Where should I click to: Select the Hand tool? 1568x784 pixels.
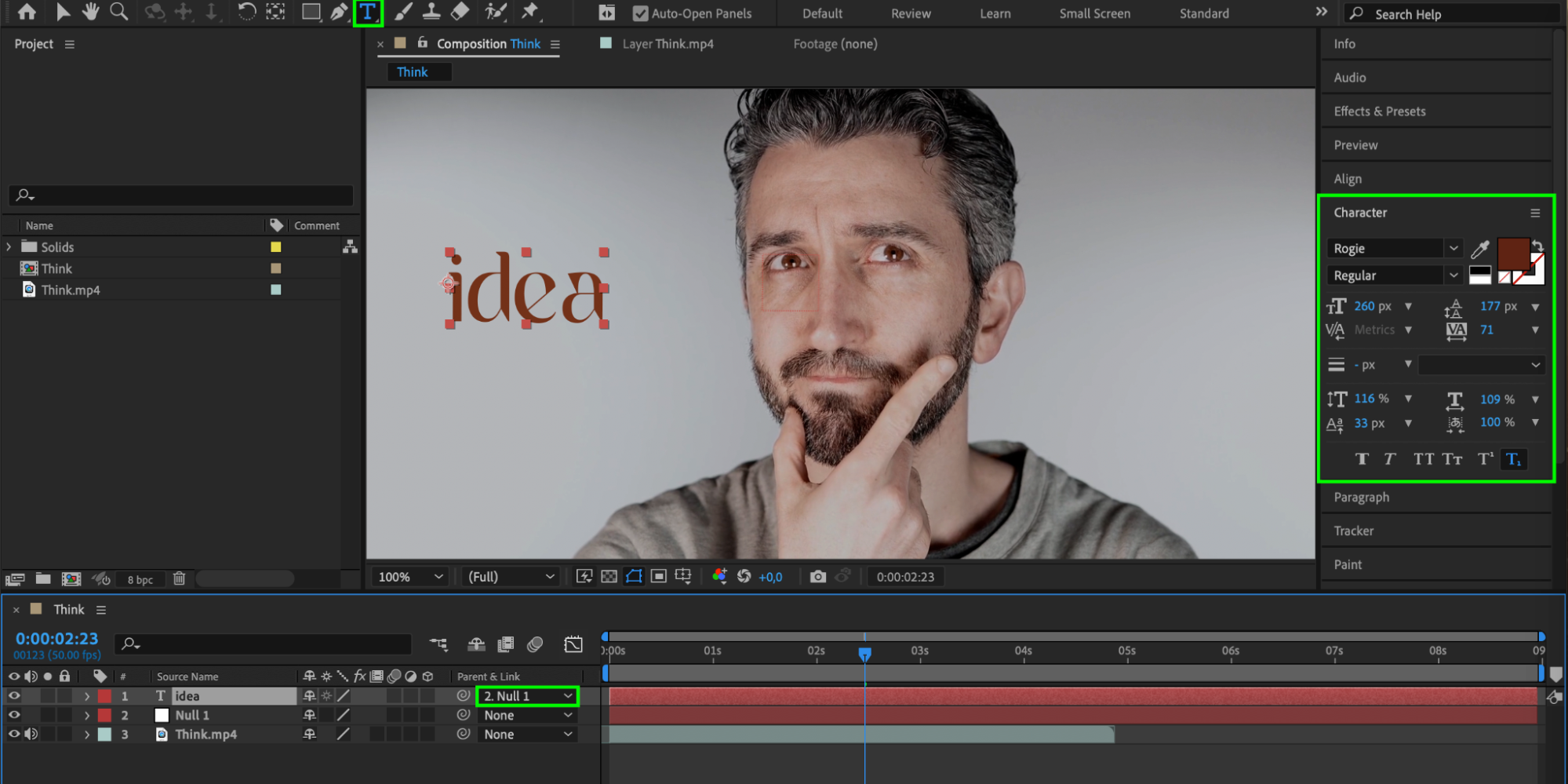pyautogui.click(x=91, y=12)
